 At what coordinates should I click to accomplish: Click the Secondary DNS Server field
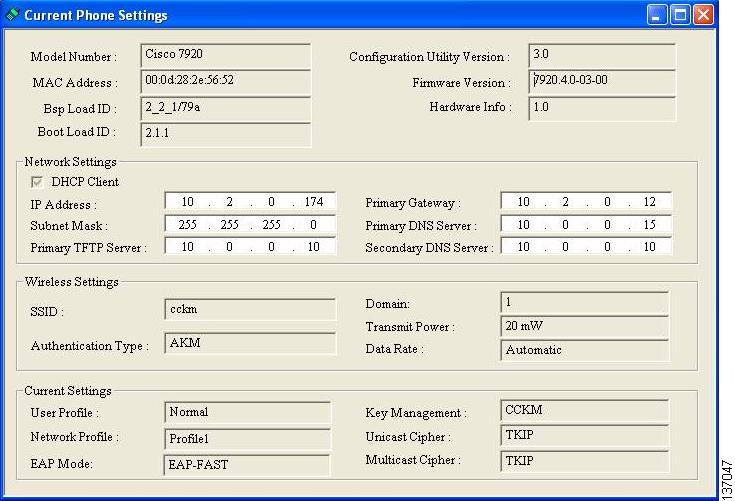coord(586,246)
